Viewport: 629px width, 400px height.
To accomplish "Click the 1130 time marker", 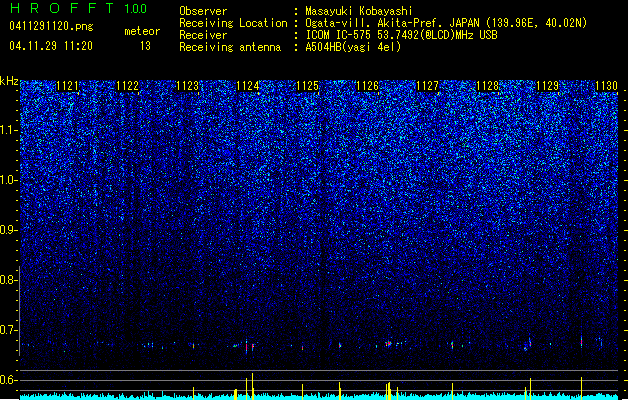I will point(607,86).
